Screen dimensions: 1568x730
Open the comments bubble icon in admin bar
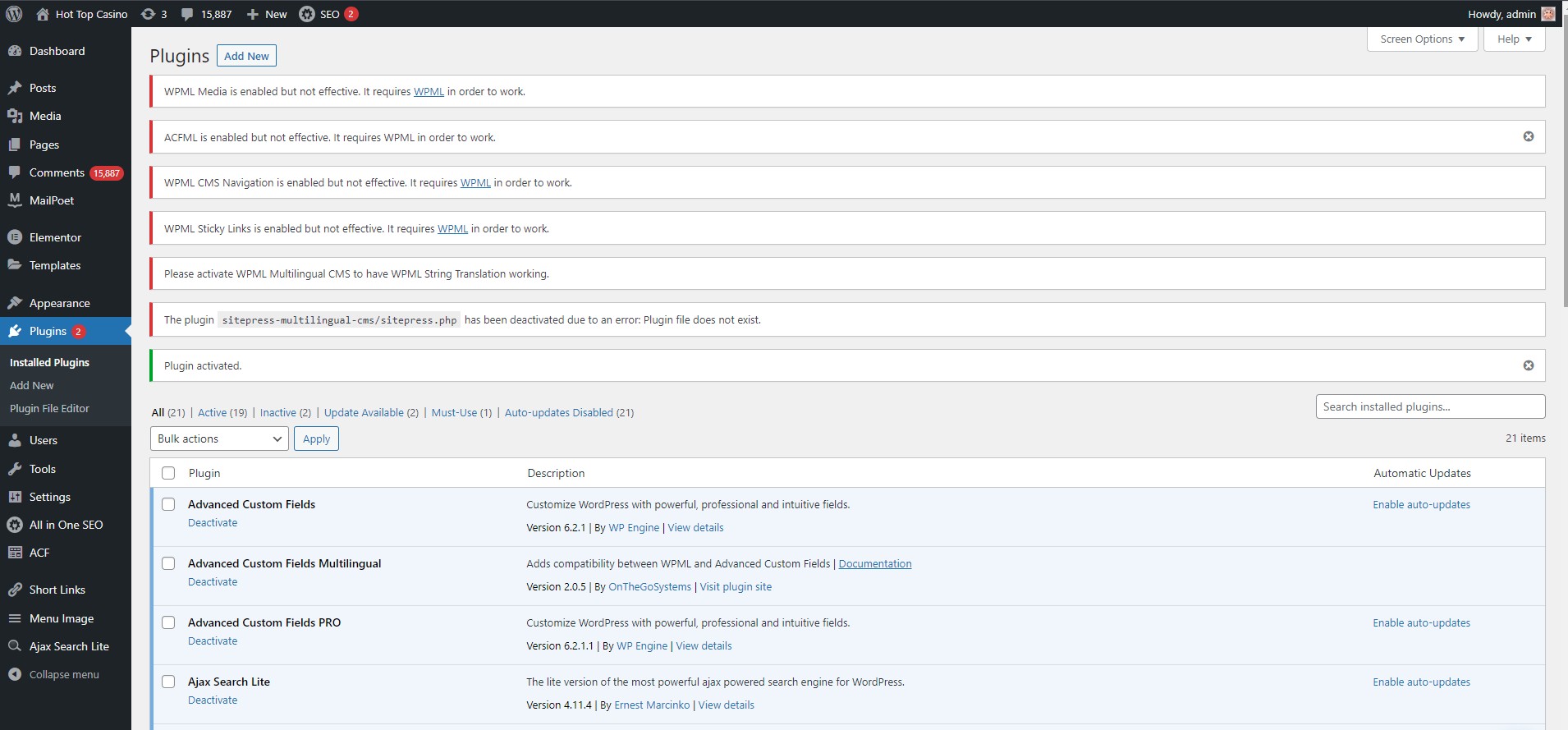[x=187, y=14]
